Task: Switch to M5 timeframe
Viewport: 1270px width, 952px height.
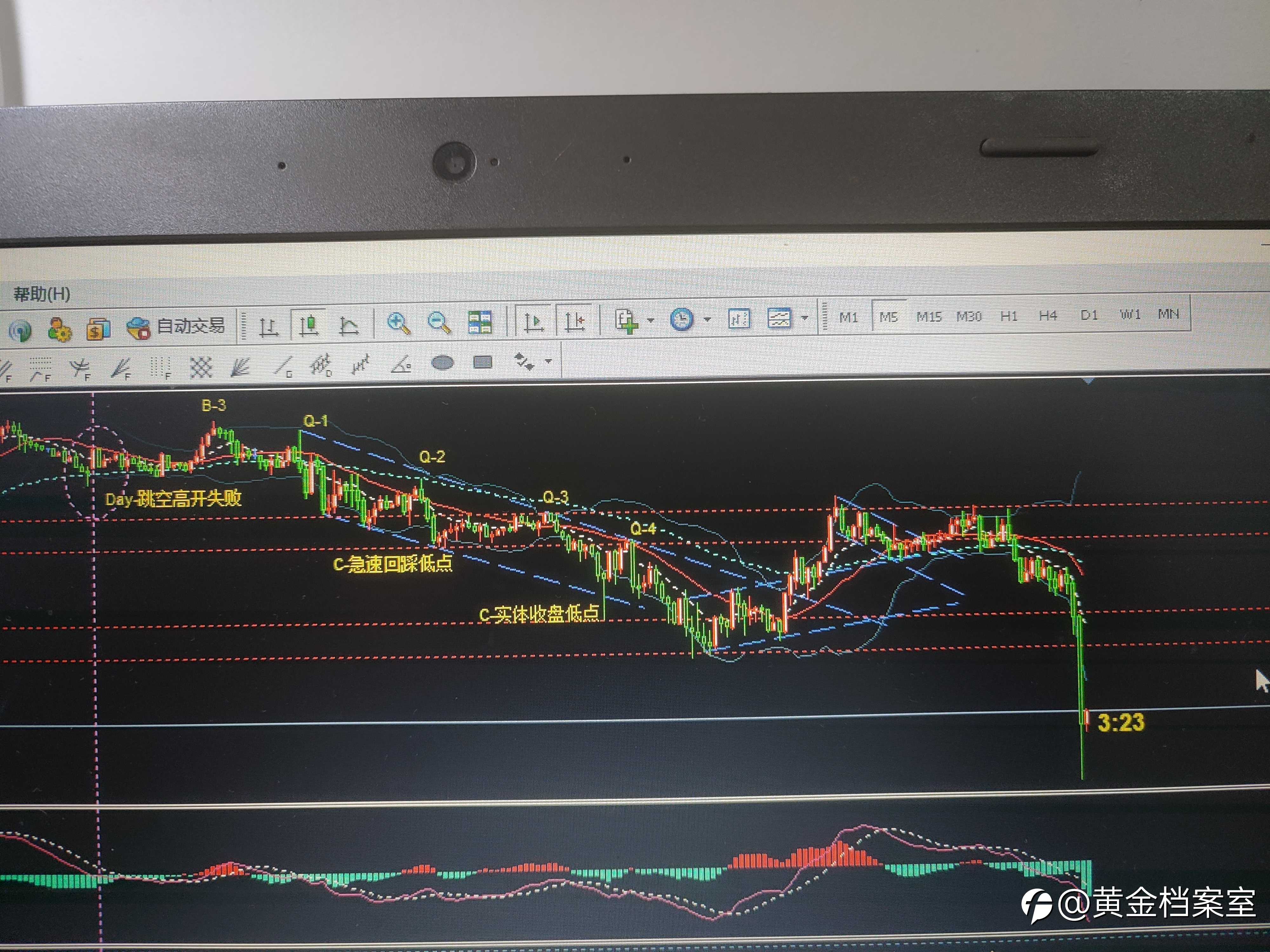Action: click(888, 316)
